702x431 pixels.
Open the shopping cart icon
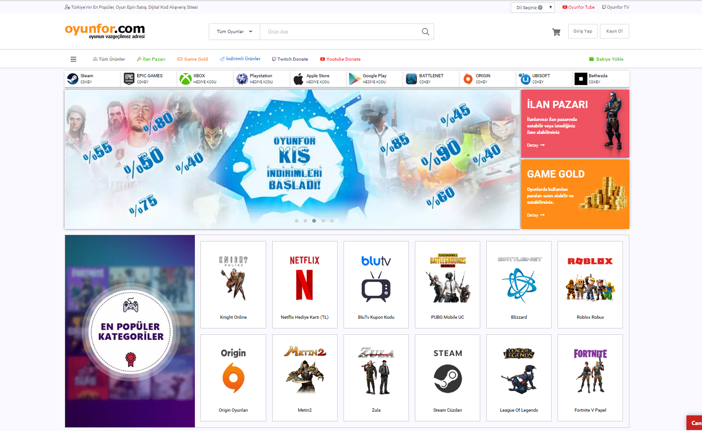click(556, 32)
